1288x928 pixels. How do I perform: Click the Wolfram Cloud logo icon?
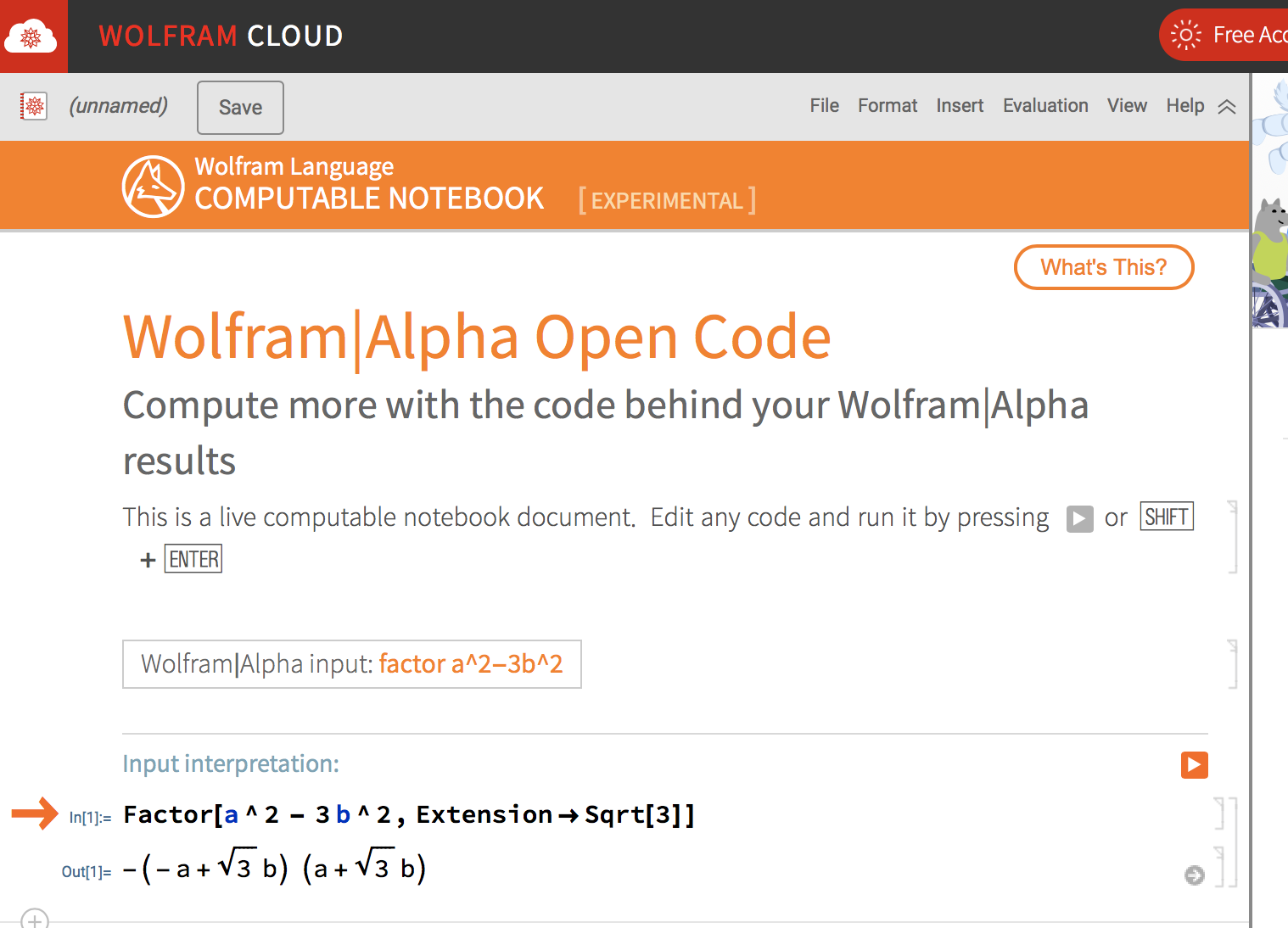point(31,36)
